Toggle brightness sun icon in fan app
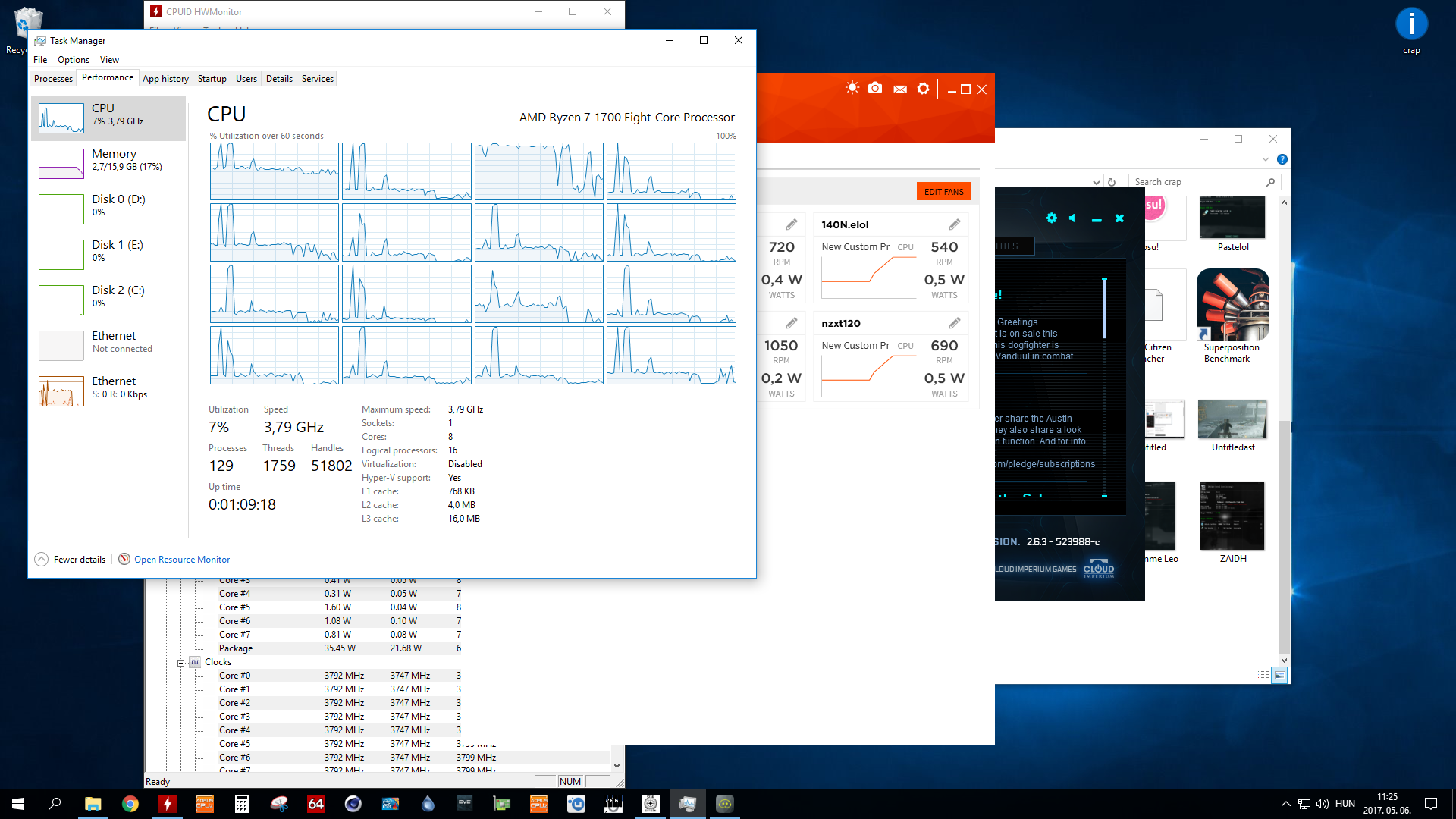 (x=852, y=89)
